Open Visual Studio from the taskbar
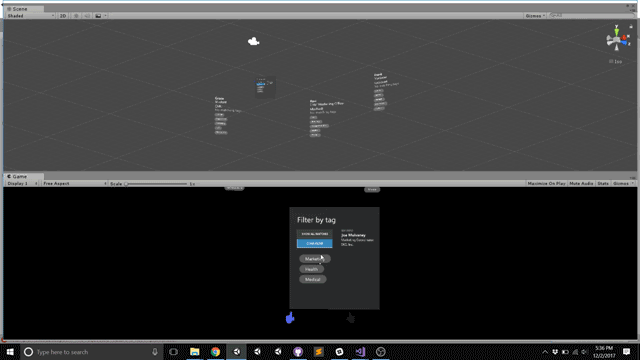 (360, 352)
